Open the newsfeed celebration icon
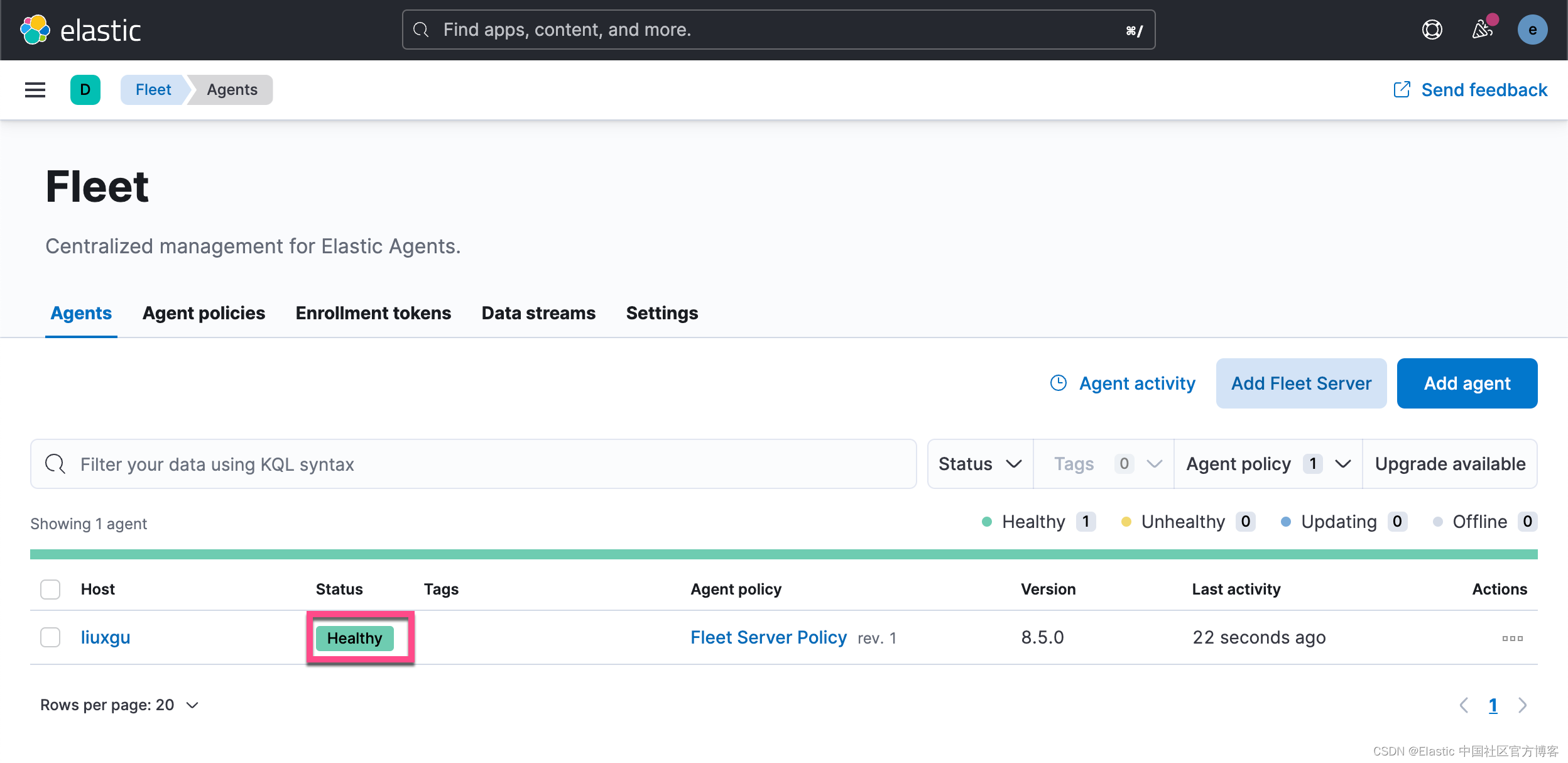1568x763 pixels. (x=1483, y=29)
